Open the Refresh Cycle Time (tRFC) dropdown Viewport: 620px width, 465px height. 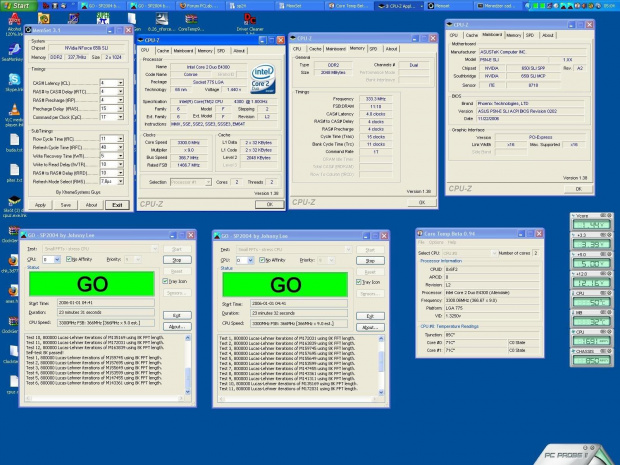120,147
